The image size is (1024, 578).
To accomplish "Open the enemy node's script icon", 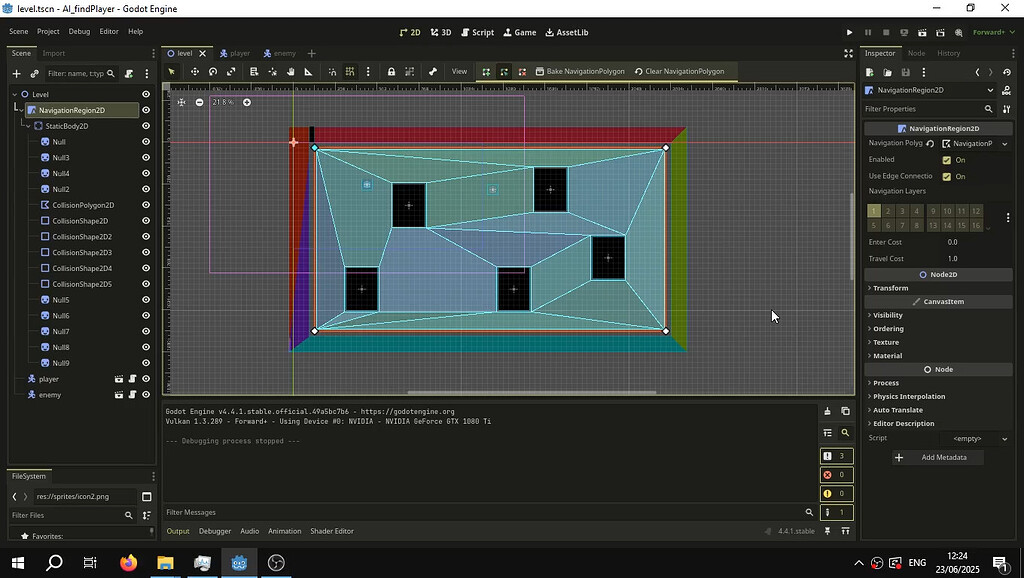I will click(x=133, y=394).
